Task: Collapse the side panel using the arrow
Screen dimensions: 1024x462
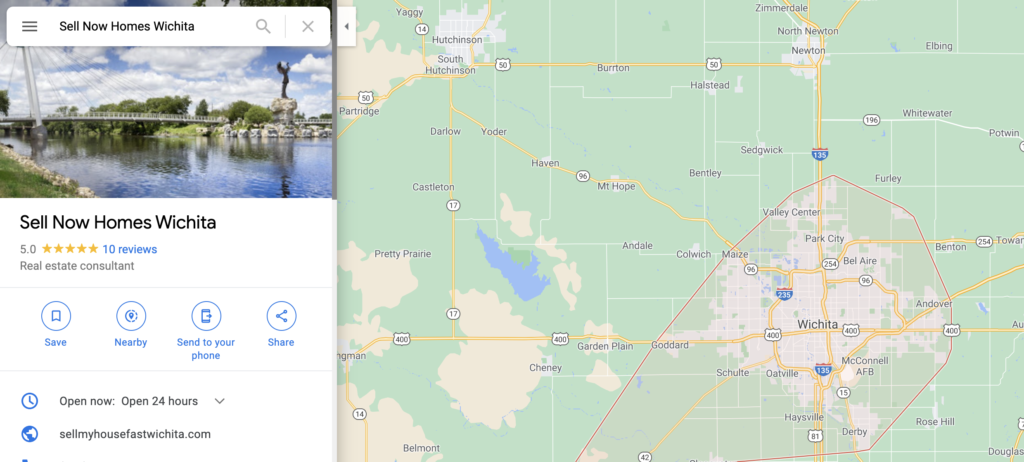Action: click(x=346, y=26)
